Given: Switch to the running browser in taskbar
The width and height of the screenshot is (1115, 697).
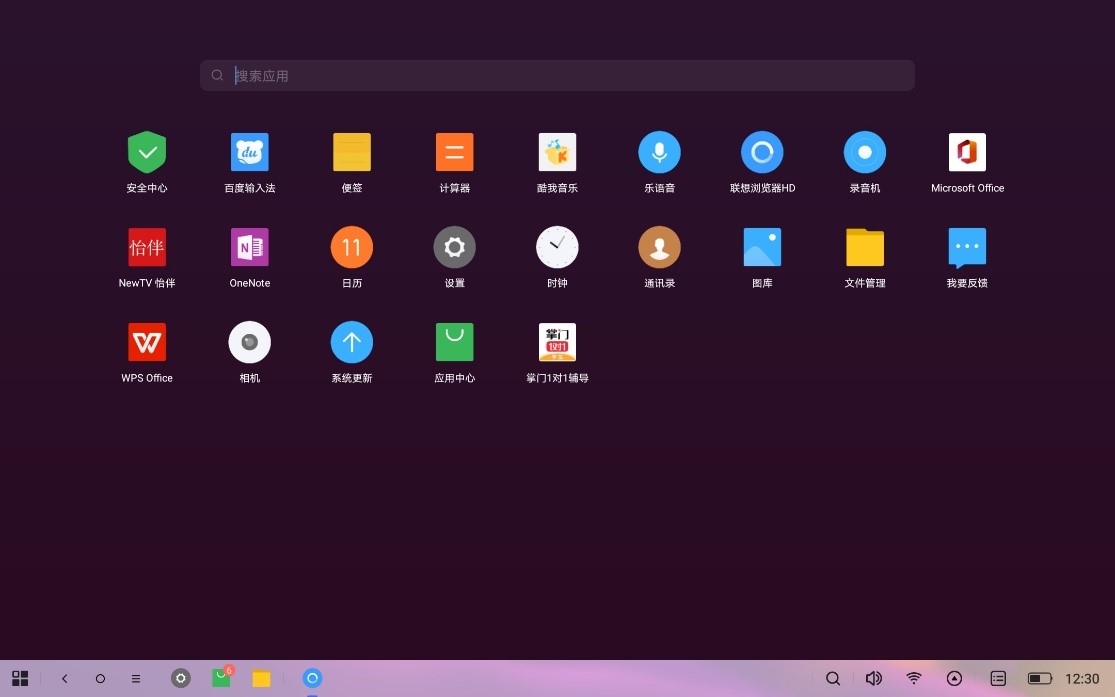Looking at the screenshot, I should (x=312, y=679).
